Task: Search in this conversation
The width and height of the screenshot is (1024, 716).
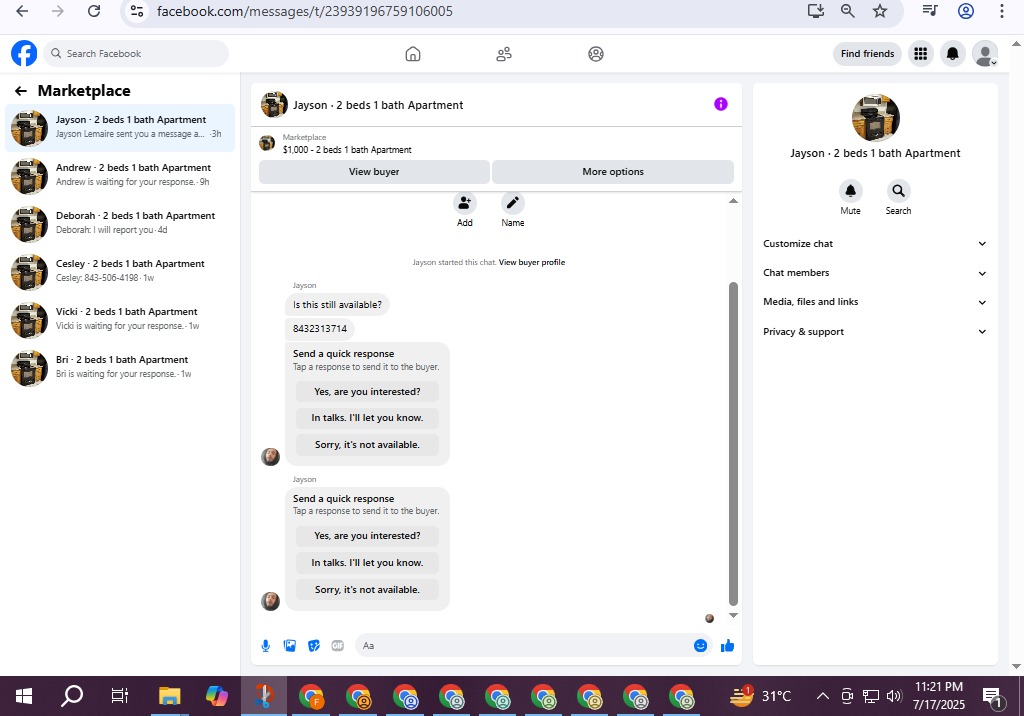Action: pyautogui.click(x=898, y=191)
